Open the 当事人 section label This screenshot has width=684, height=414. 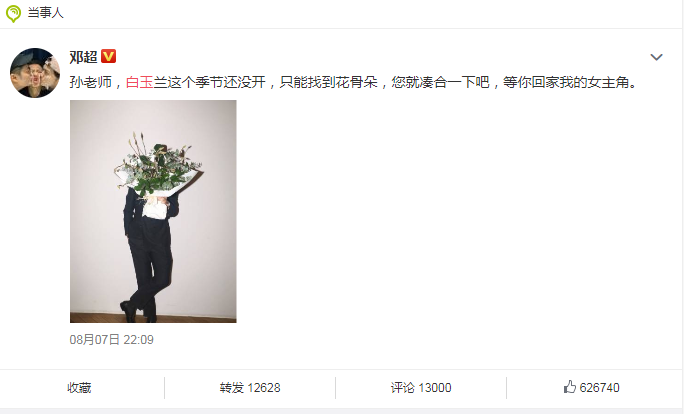pyautogui.click(x=45, y=13)
